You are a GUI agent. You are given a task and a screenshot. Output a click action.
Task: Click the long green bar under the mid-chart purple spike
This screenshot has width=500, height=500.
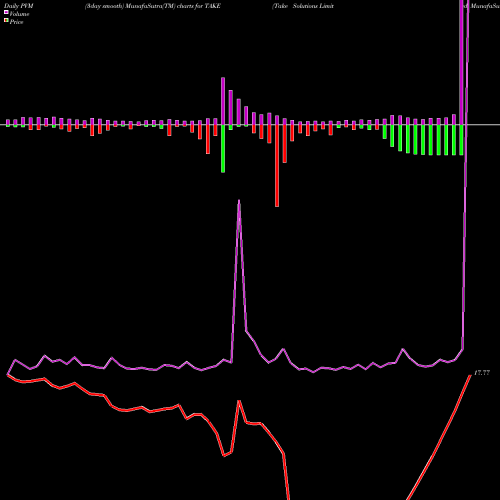pyautogui.click(x=223, y=149)
